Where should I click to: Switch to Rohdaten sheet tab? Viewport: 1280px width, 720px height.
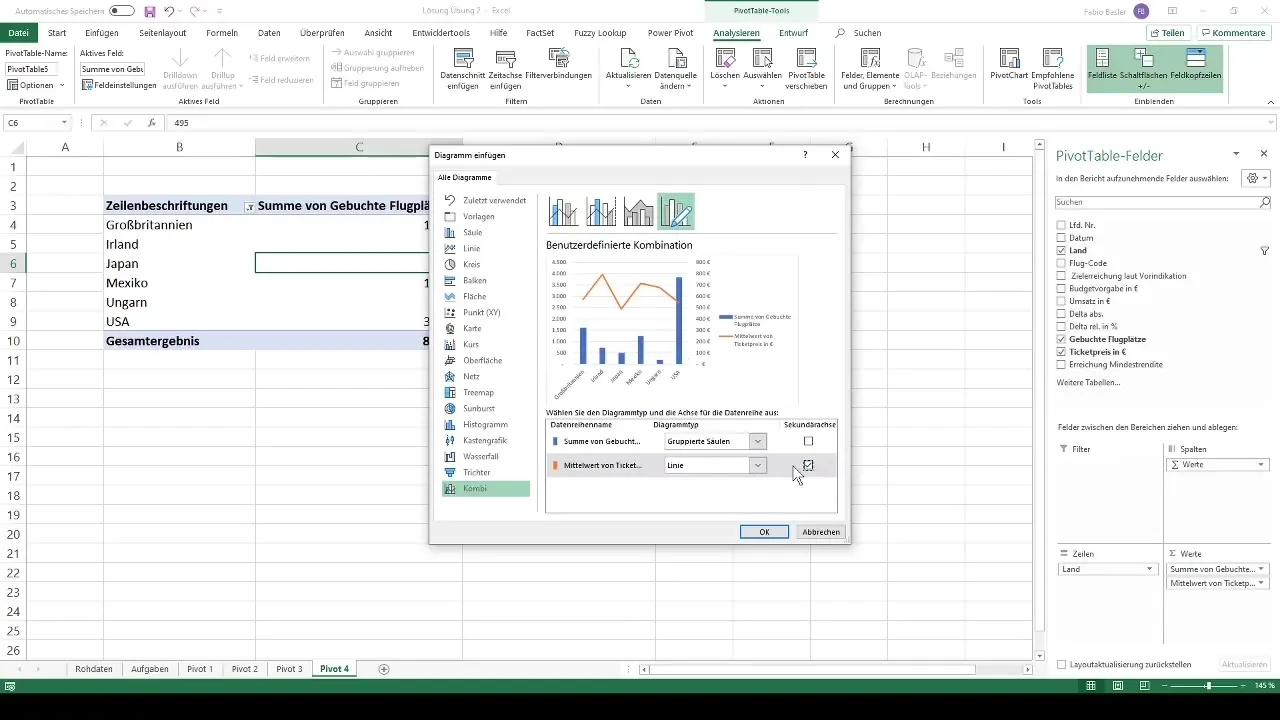[x=94, y=669]
